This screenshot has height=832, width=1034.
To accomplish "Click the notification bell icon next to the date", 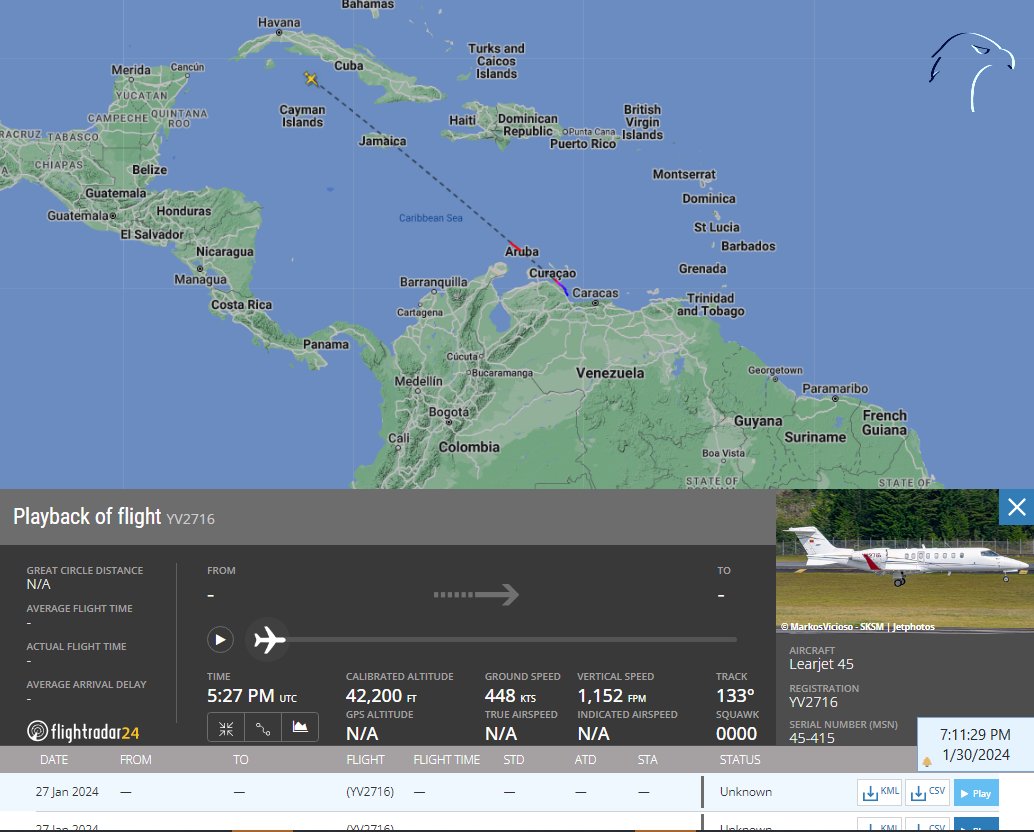I will click(x=927, y=761).
